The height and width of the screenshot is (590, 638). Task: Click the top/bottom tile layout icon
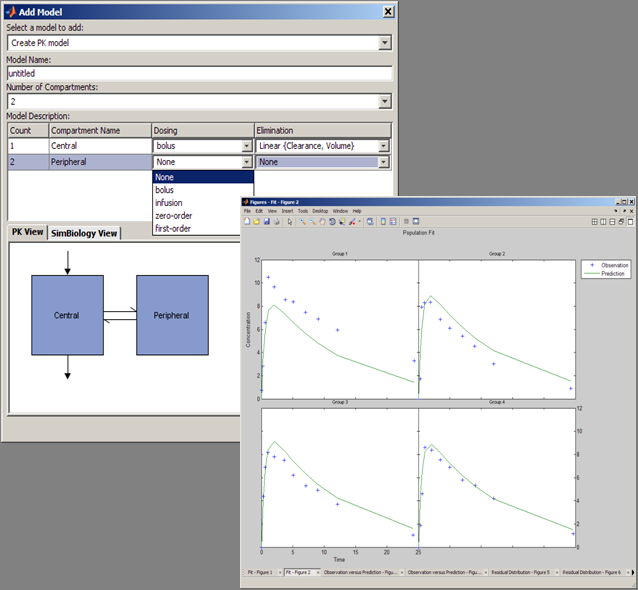pos(612,222)
